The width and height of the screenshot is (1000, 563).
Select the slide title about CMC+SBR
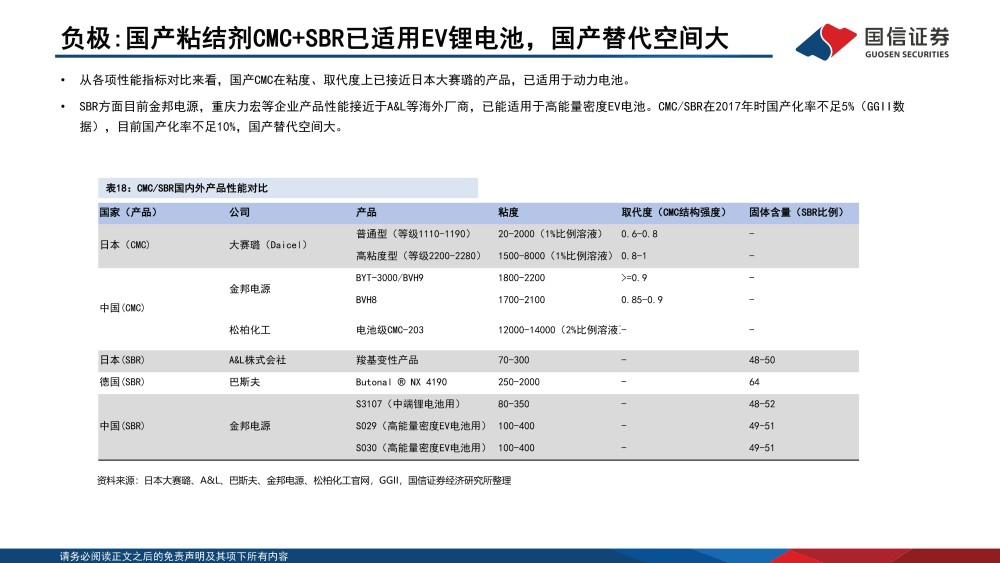(x=395, y=38)
